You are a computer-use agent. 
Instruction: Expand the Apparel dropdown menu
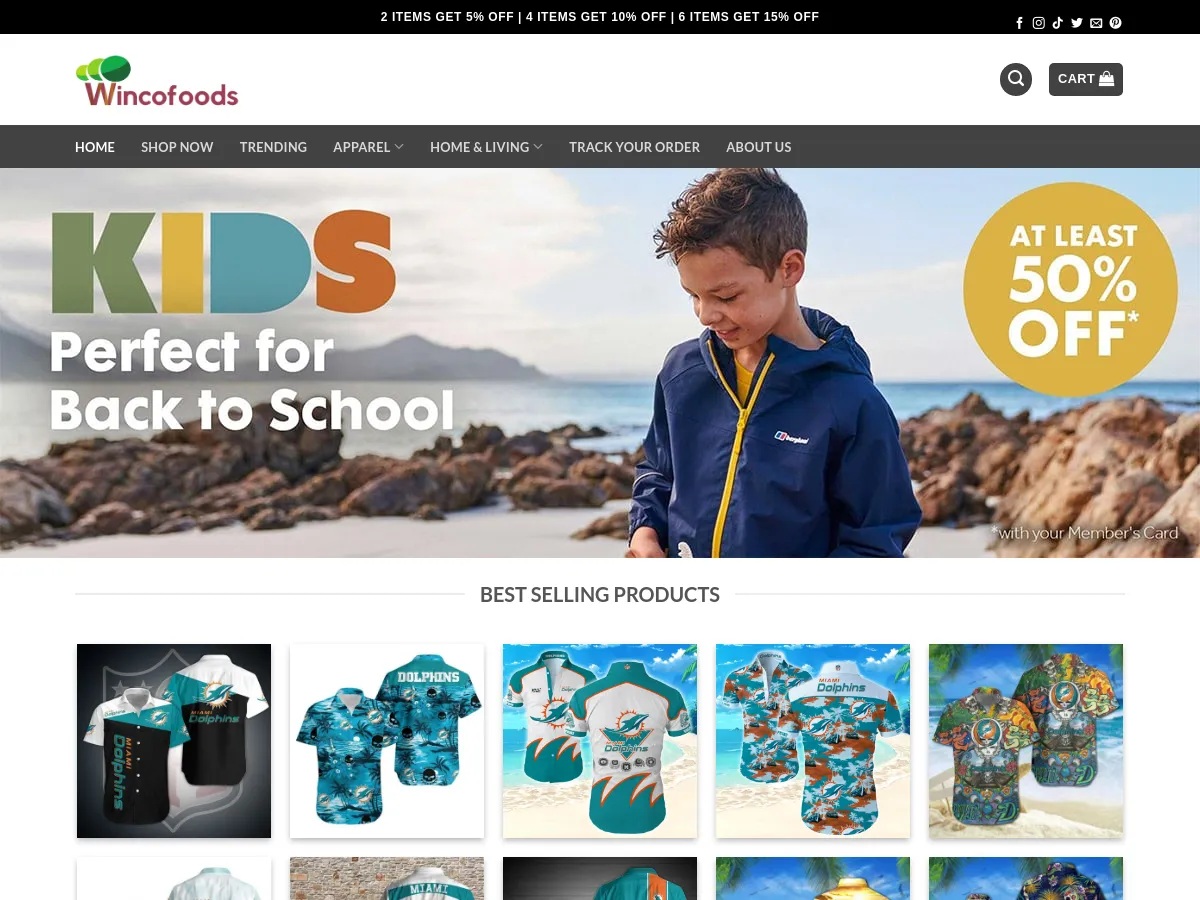click(368, 147)
